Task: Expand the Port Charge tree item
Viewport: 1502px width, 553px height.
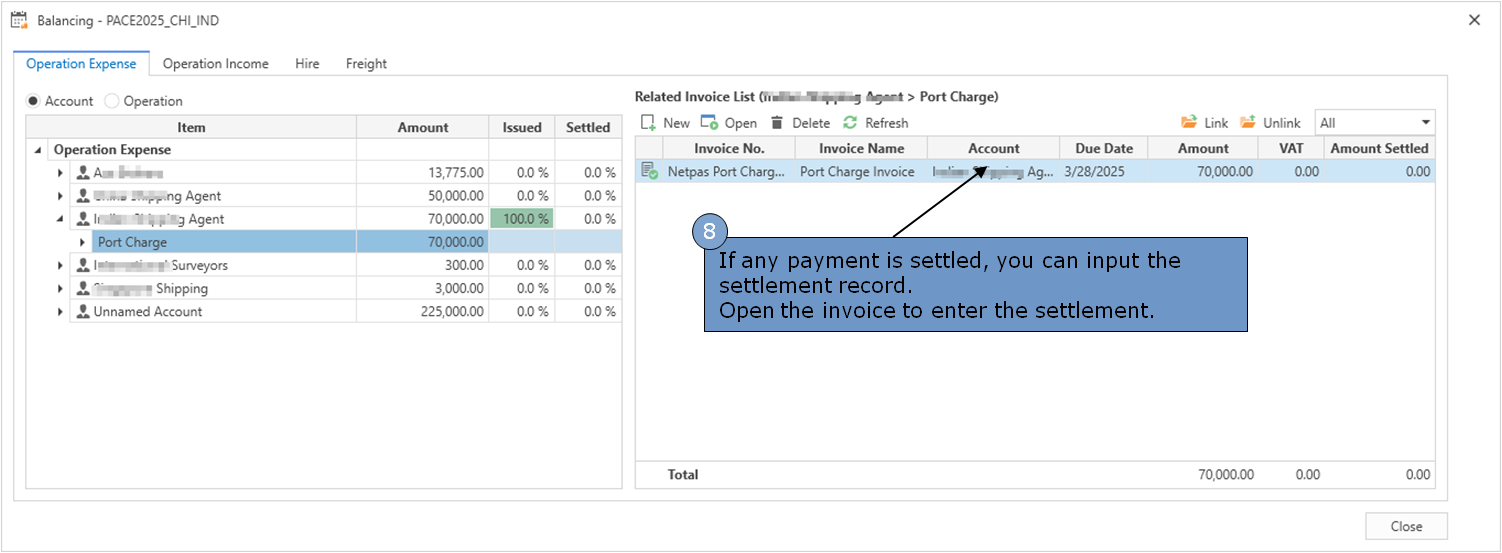Action: [83, 242]
